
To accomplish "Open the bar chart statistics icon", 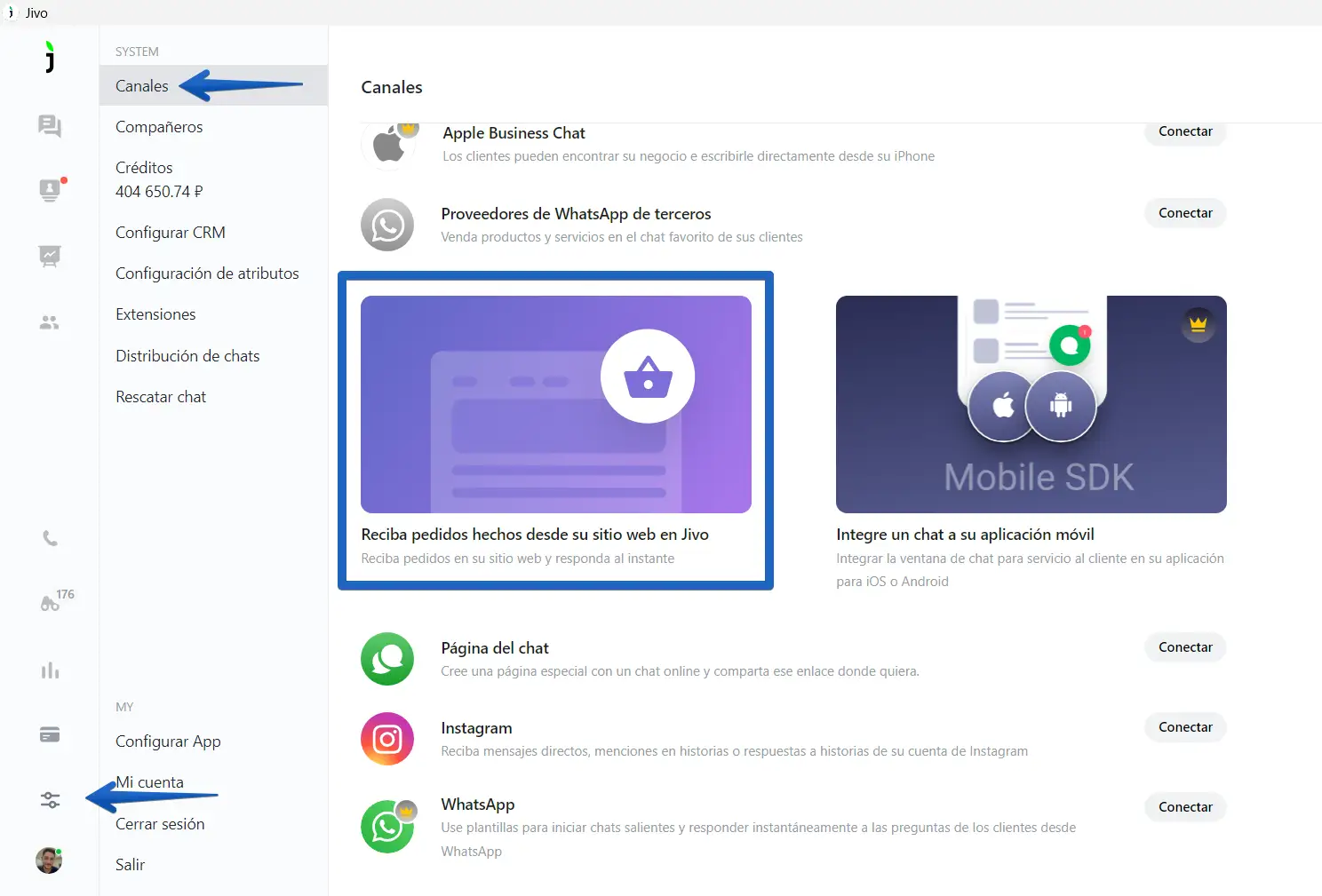I will tap(50, 670).
